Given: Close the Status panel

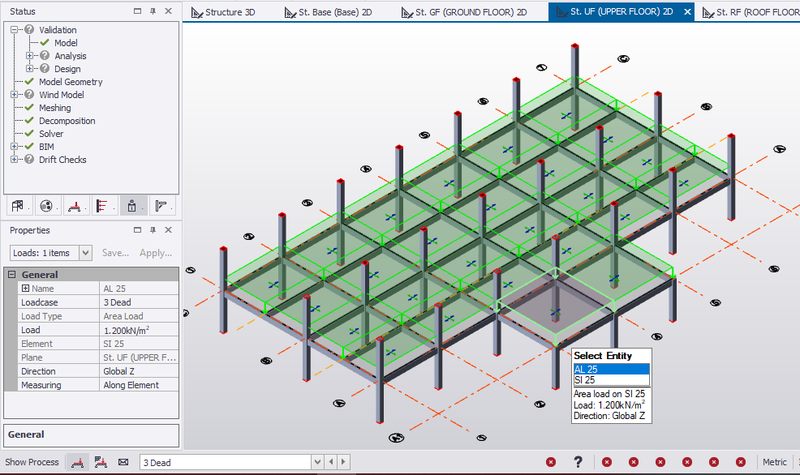Looking at the screenshot, I should click(168, 11).
